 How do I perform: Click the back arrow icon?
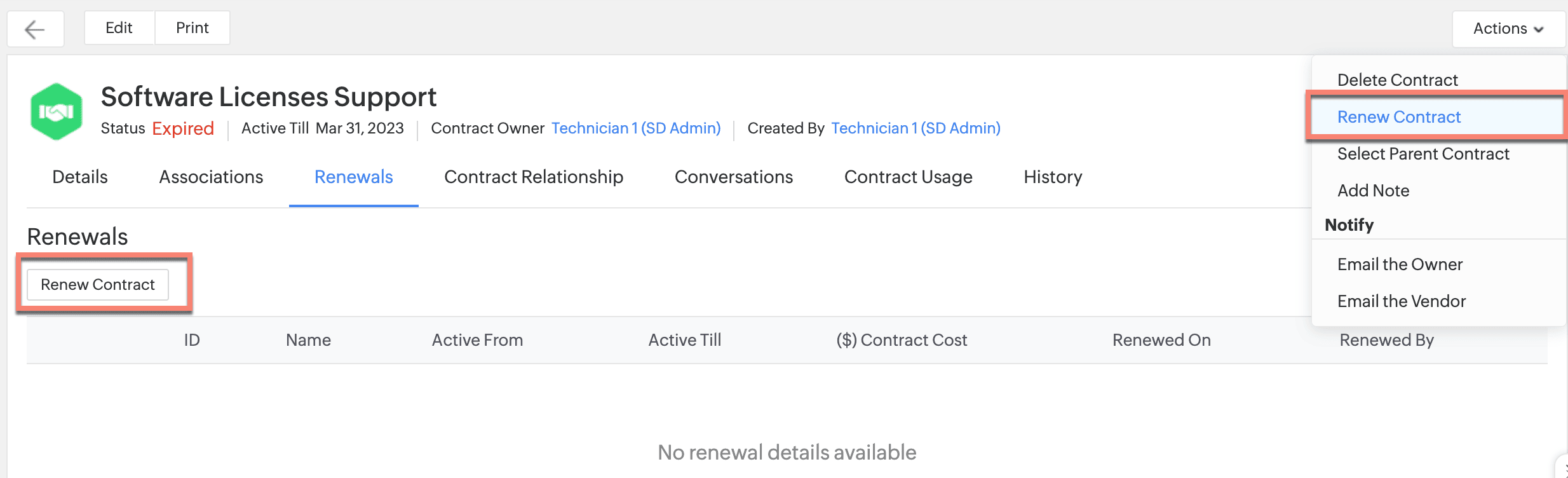click(35, 29)
